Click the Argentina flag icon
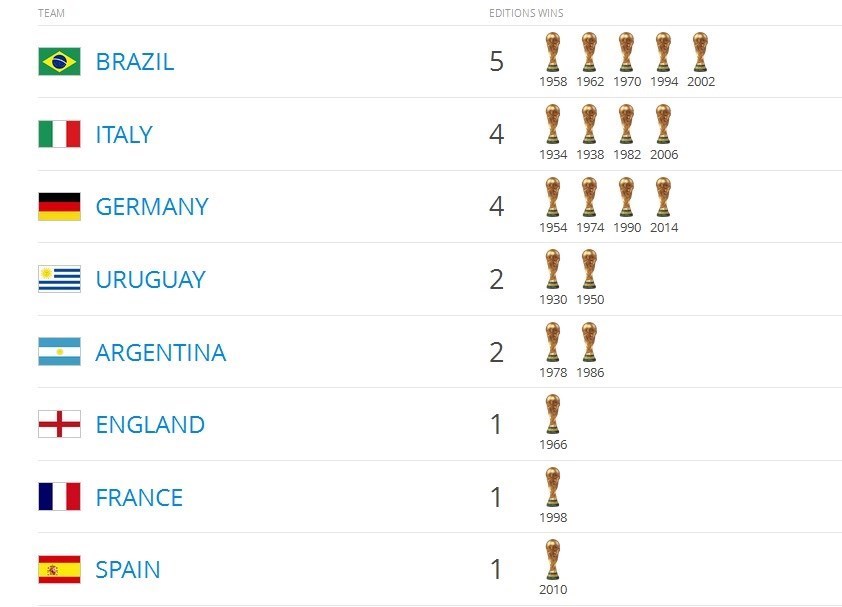The height and width of the screenshot is (607, 842). tap(59, 352)
